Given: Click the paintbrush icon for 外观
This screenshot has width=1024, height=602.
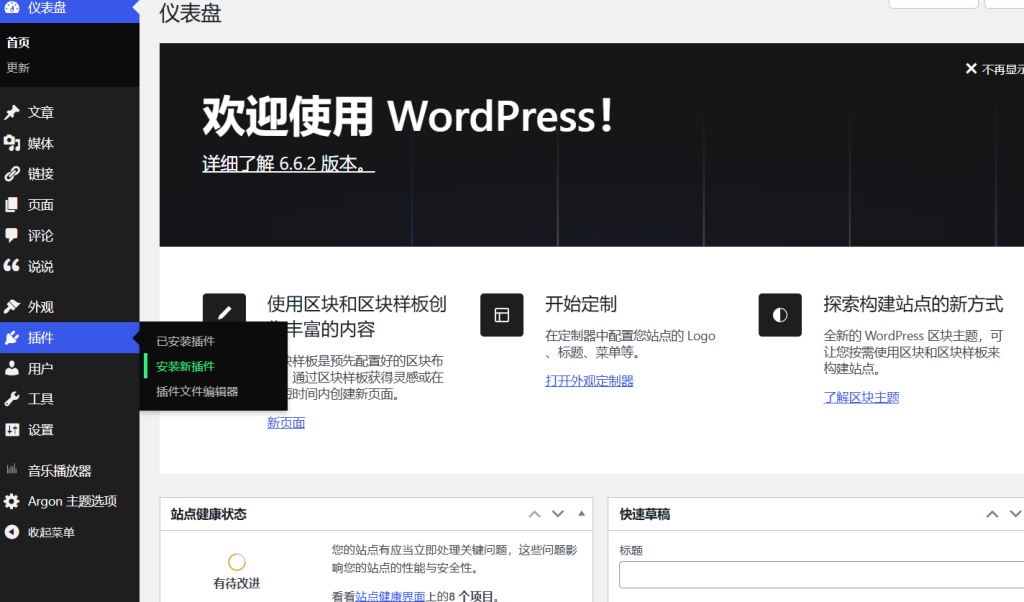Looking at the screenshot, I should (x=12, y=307).
